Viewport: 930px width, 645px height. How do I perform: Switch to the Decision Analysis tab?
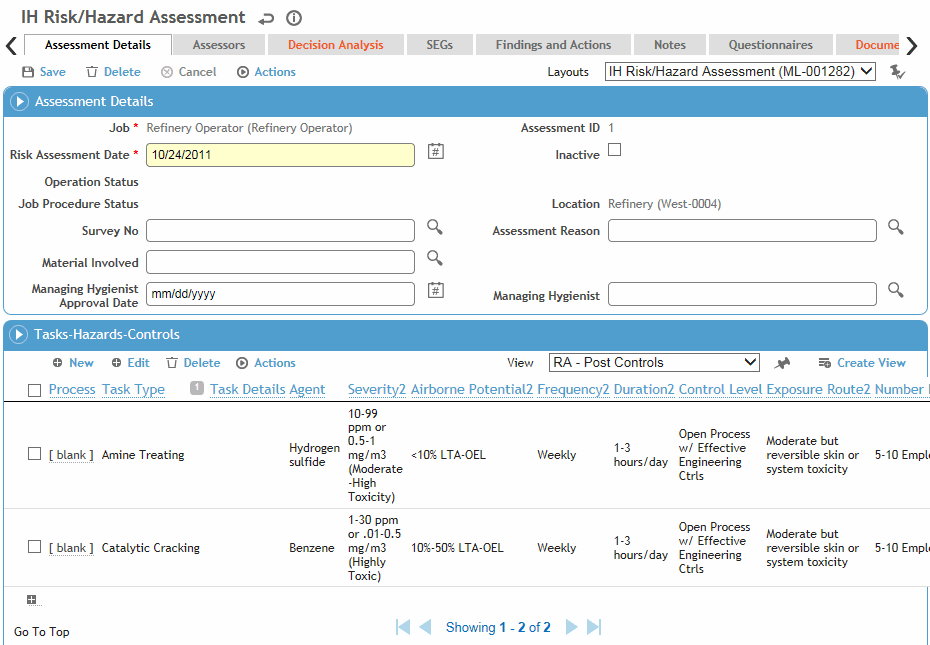[x=336, y=45]
